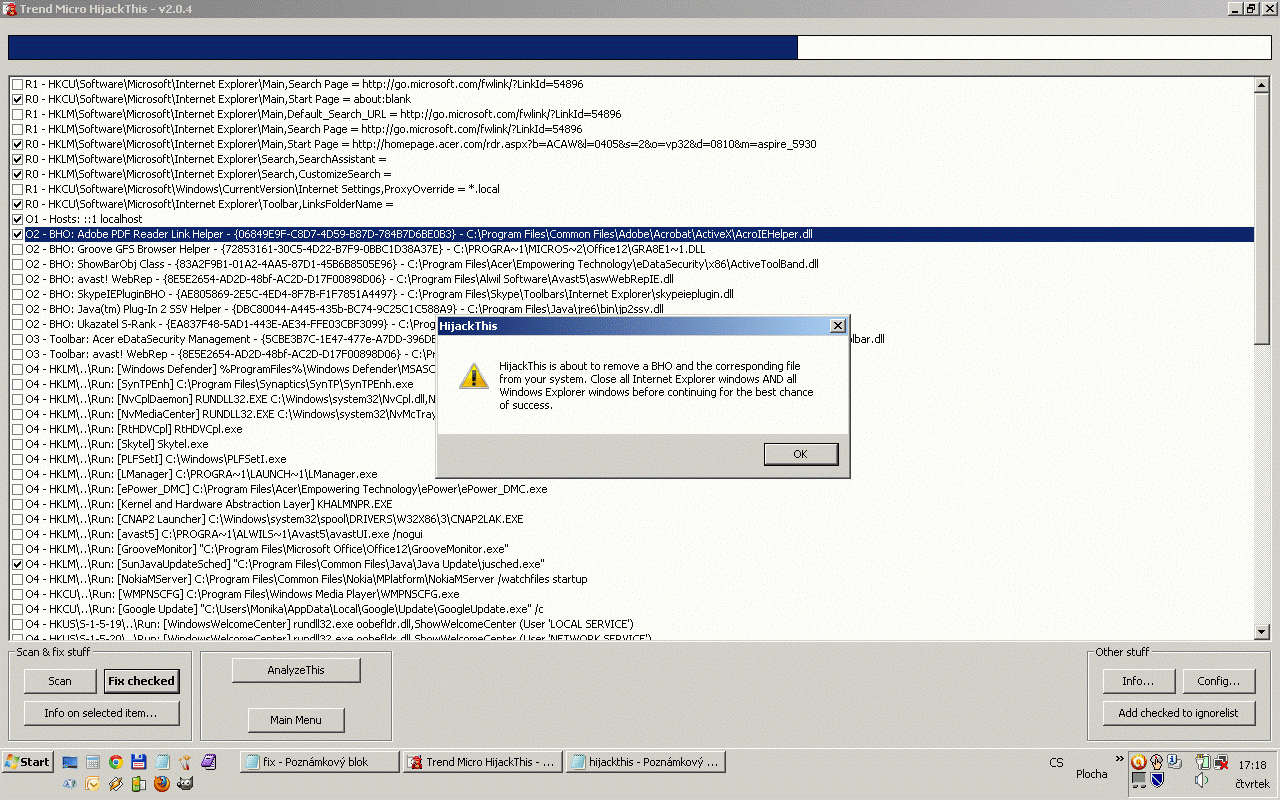Check R1 HKLM Default_Search_URL entry
This screenshot has width=1280, height=800.
pos(17,115)
